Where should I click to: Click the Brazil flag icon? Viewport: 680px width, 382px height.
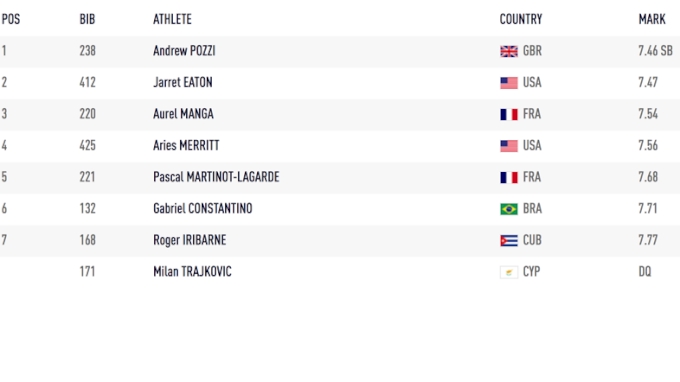tap(509, 209)
